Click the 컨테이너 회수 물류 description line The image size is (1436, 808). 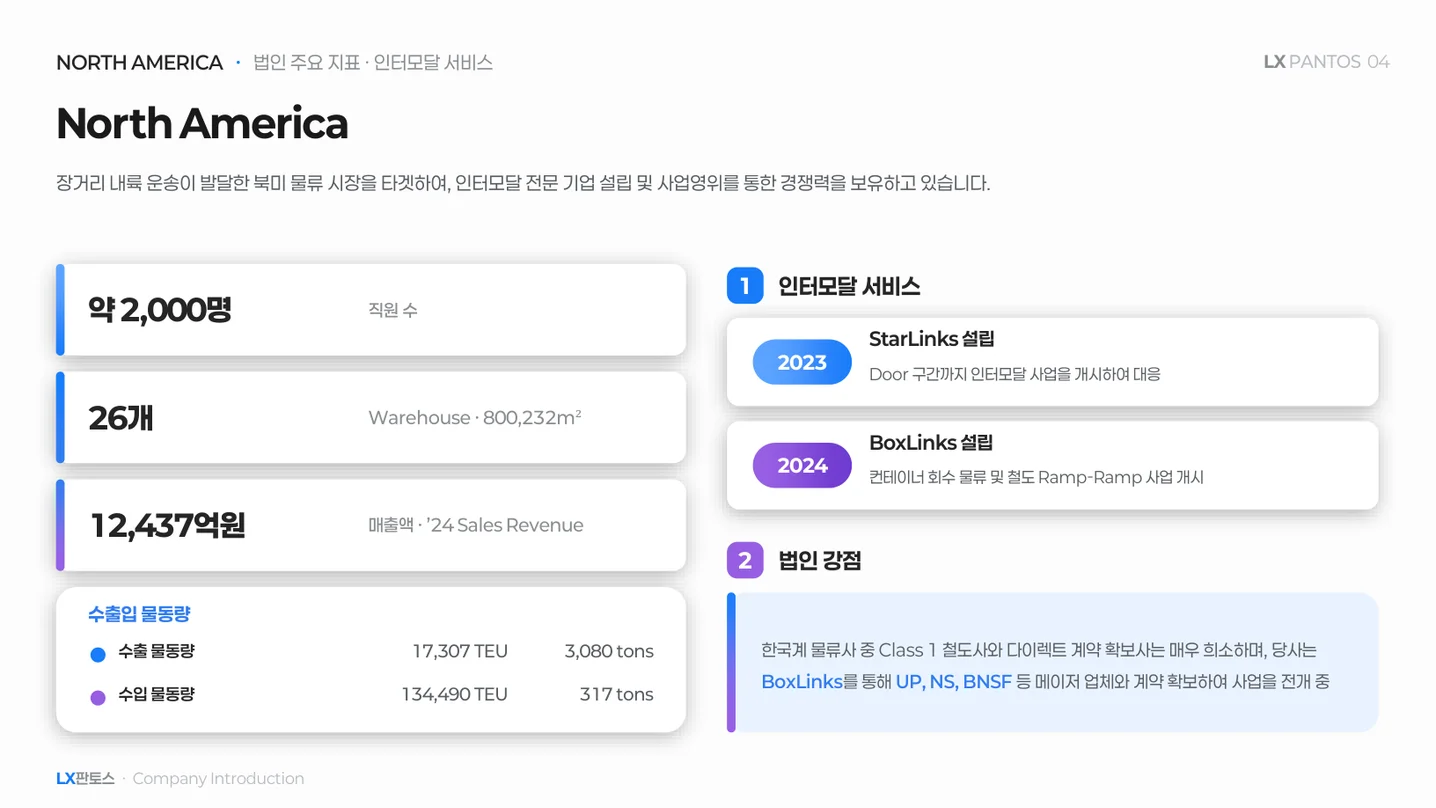pyautogui.click(x=1037, y=478)
